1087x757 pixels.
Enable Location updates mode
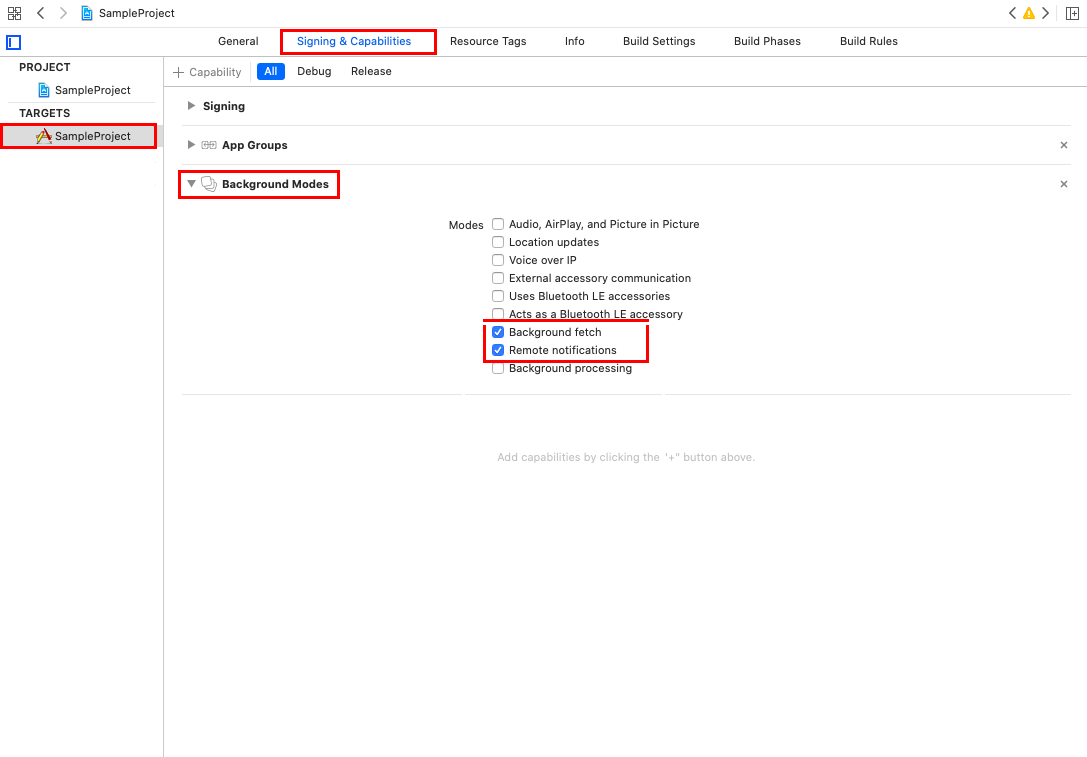click(498, 242)
